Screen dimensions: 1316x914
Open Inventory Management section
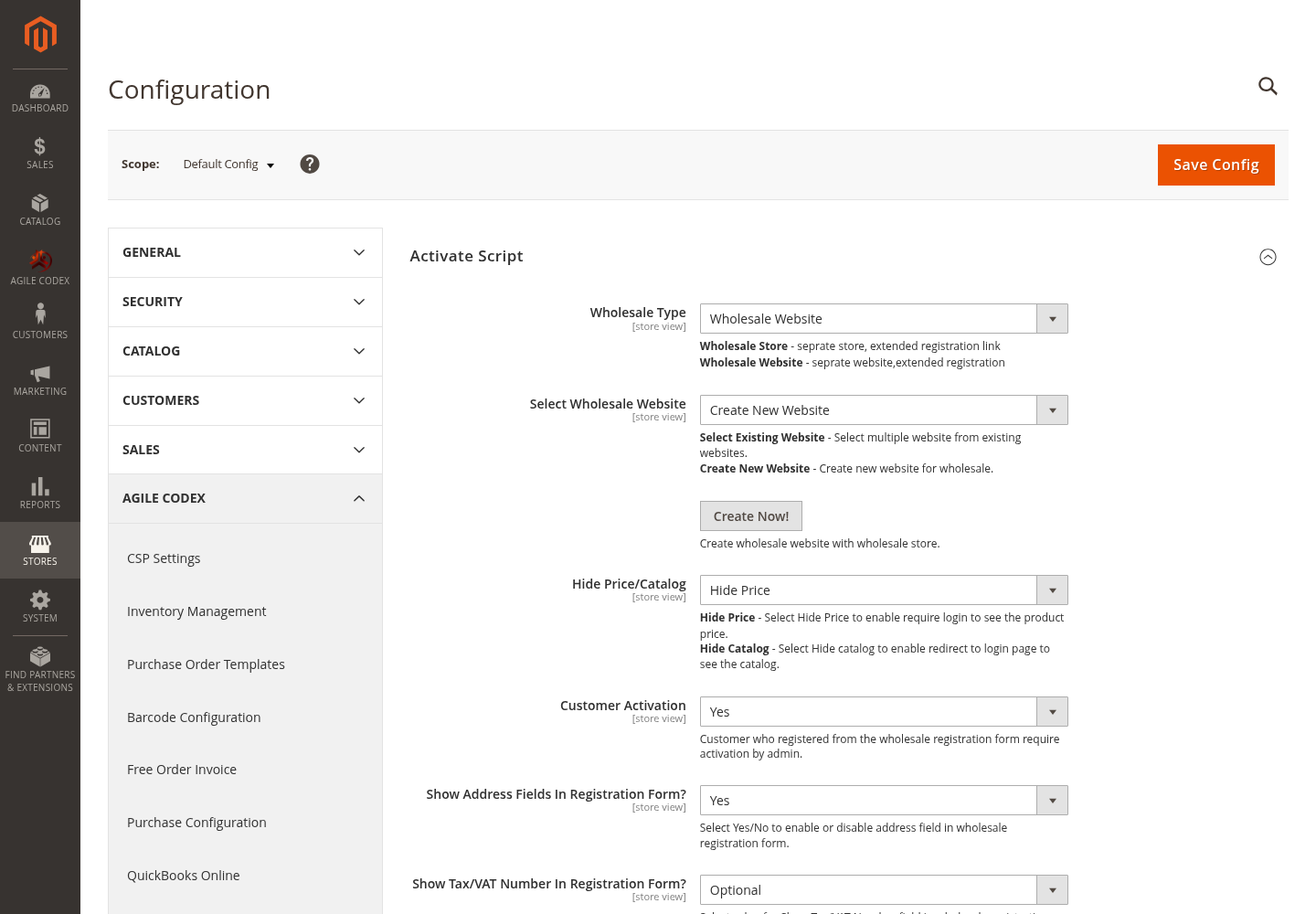[x=196, y=611]
